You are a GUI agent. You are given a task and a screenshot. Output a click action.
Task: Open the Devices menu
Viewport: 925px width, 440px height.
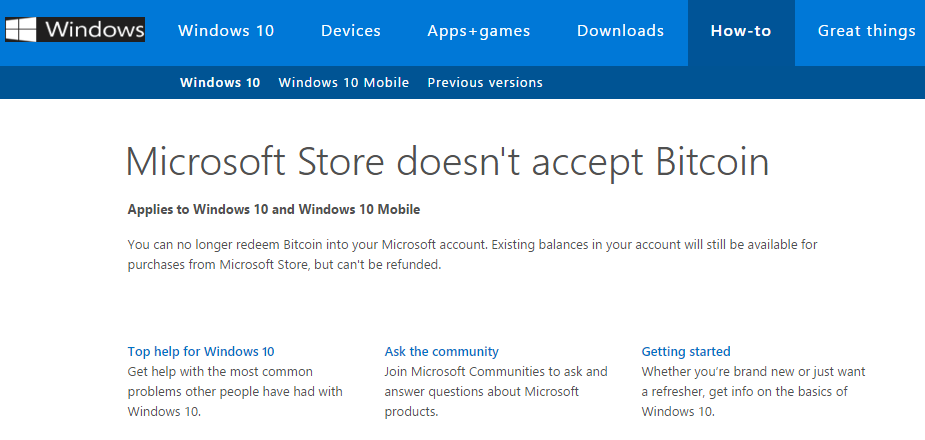point(350,31)
